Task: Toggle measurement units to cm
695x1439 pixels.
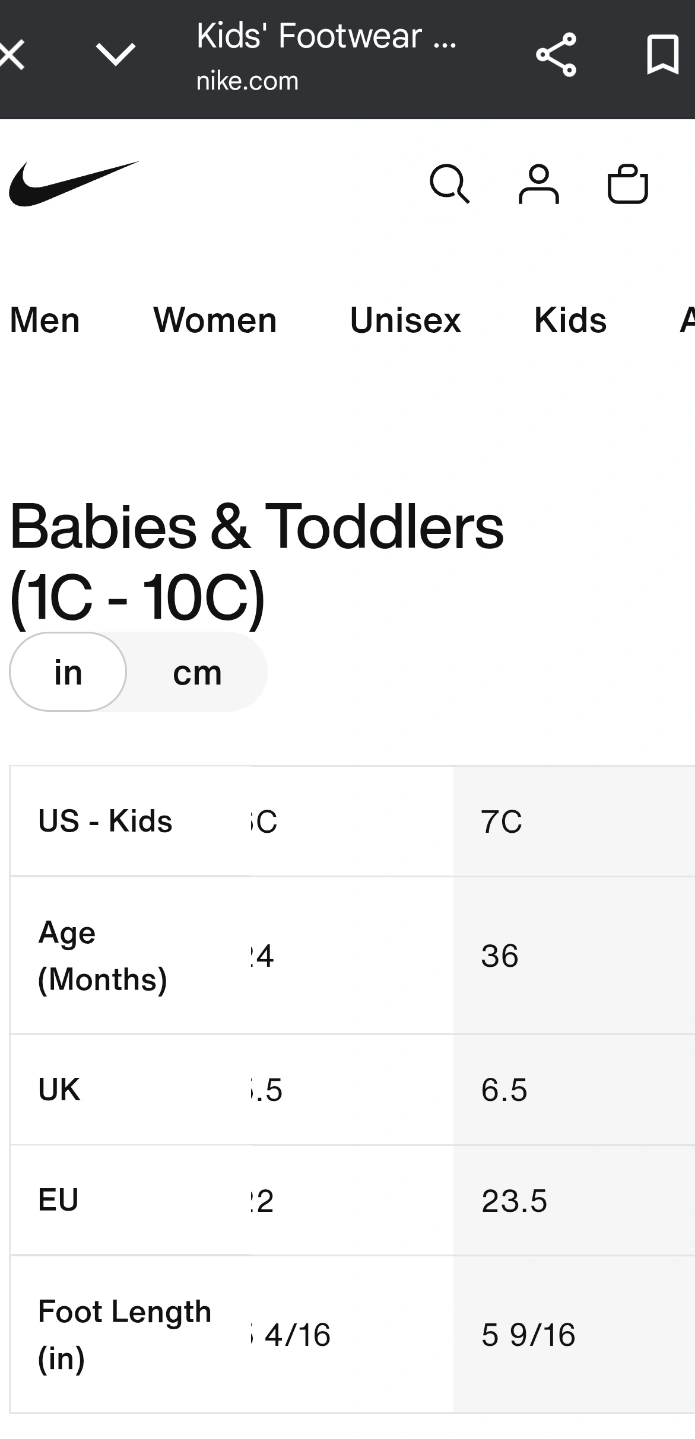Action: click(197, 672)
